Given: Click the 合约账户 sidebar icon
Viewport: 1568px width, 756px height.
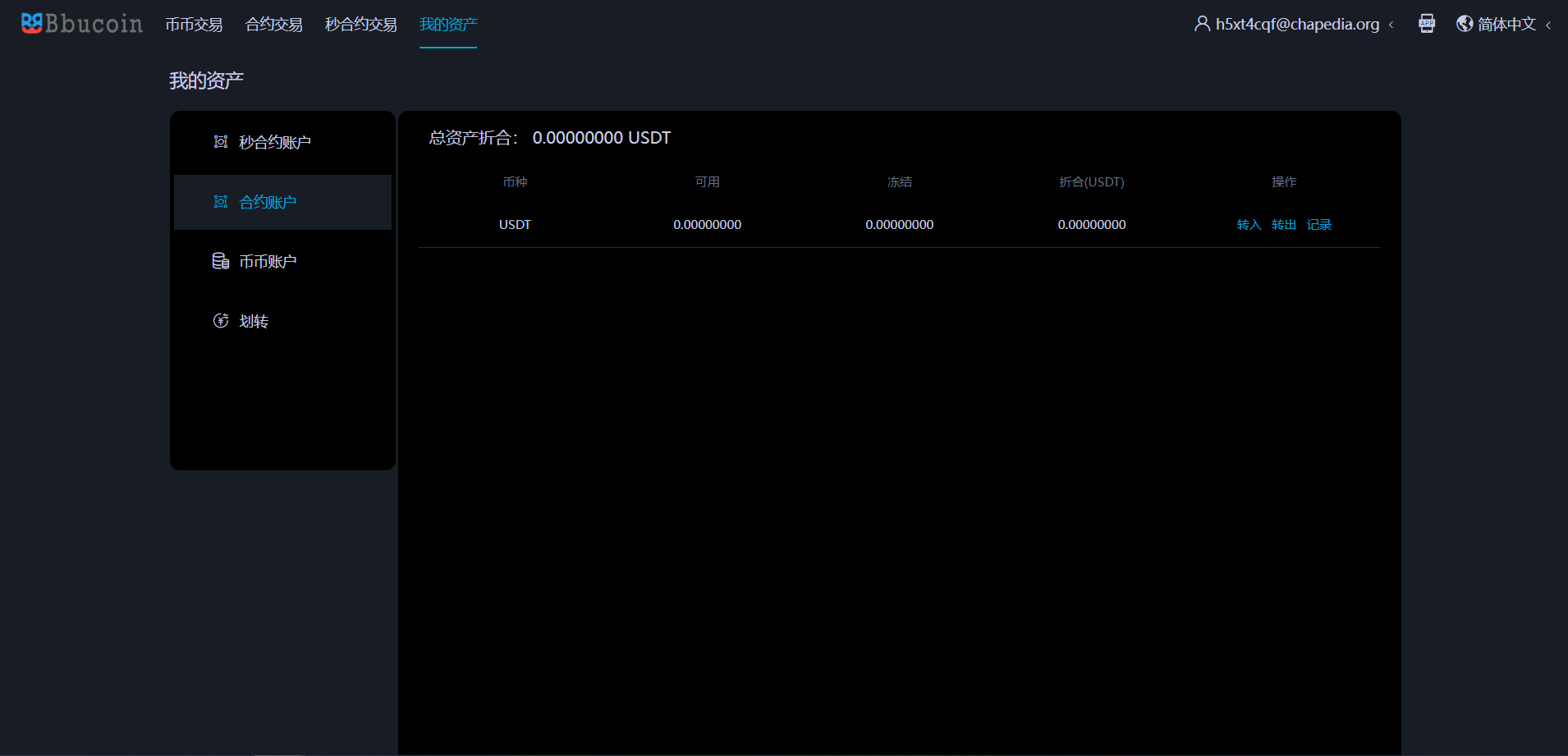Looking at the screenshot, I should pos(221,202).
